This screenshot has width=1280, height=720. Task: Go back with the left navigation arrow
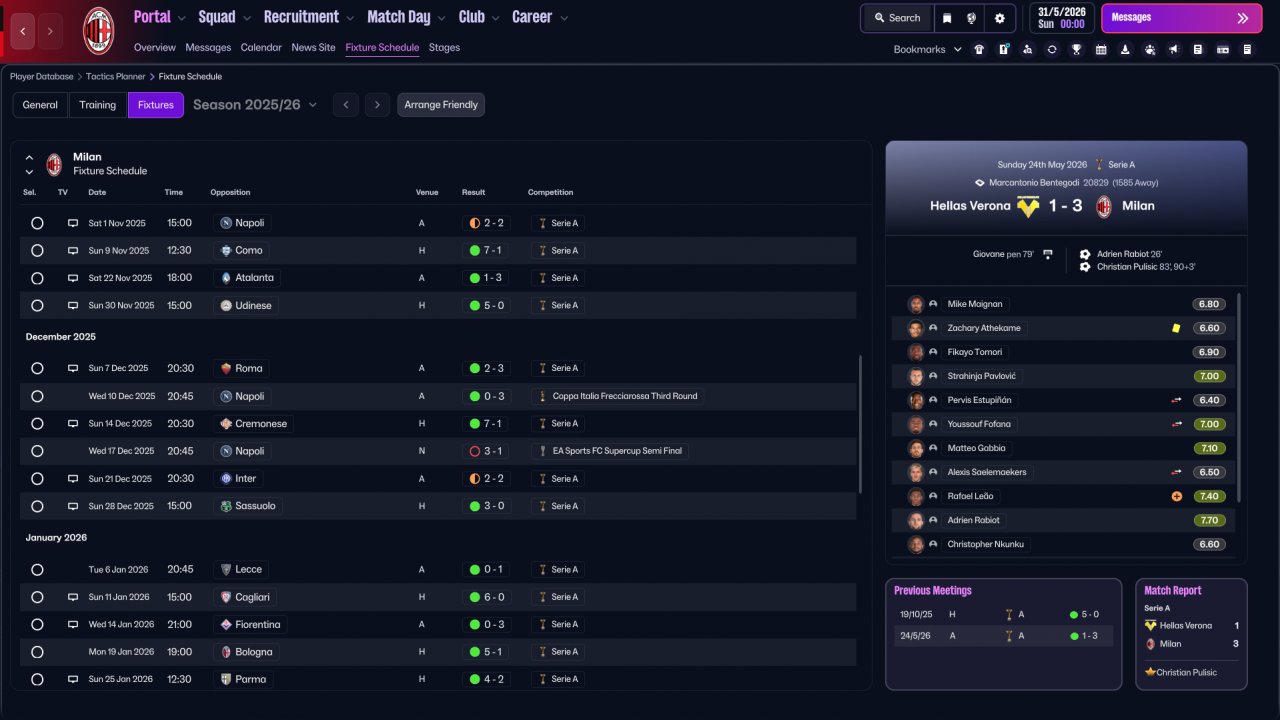(x=23, y=31)
